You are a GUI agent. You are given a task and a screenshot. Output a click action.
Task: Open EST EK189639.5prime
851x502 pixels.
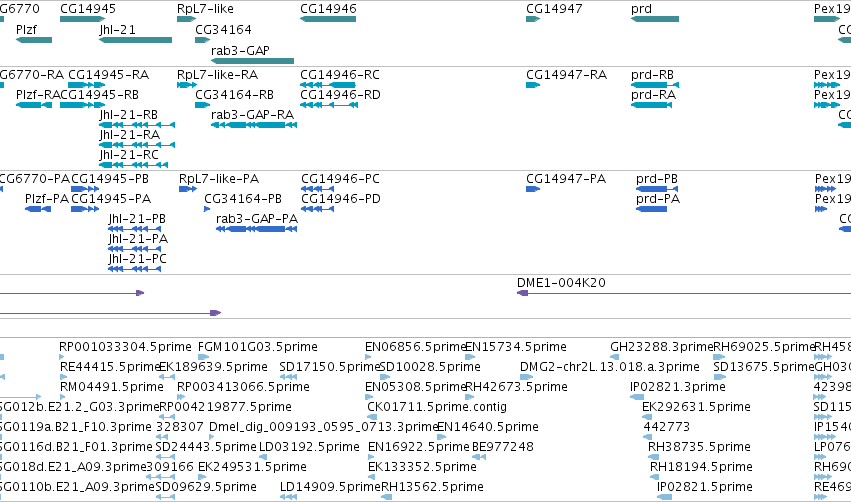[x=213, y=367]
